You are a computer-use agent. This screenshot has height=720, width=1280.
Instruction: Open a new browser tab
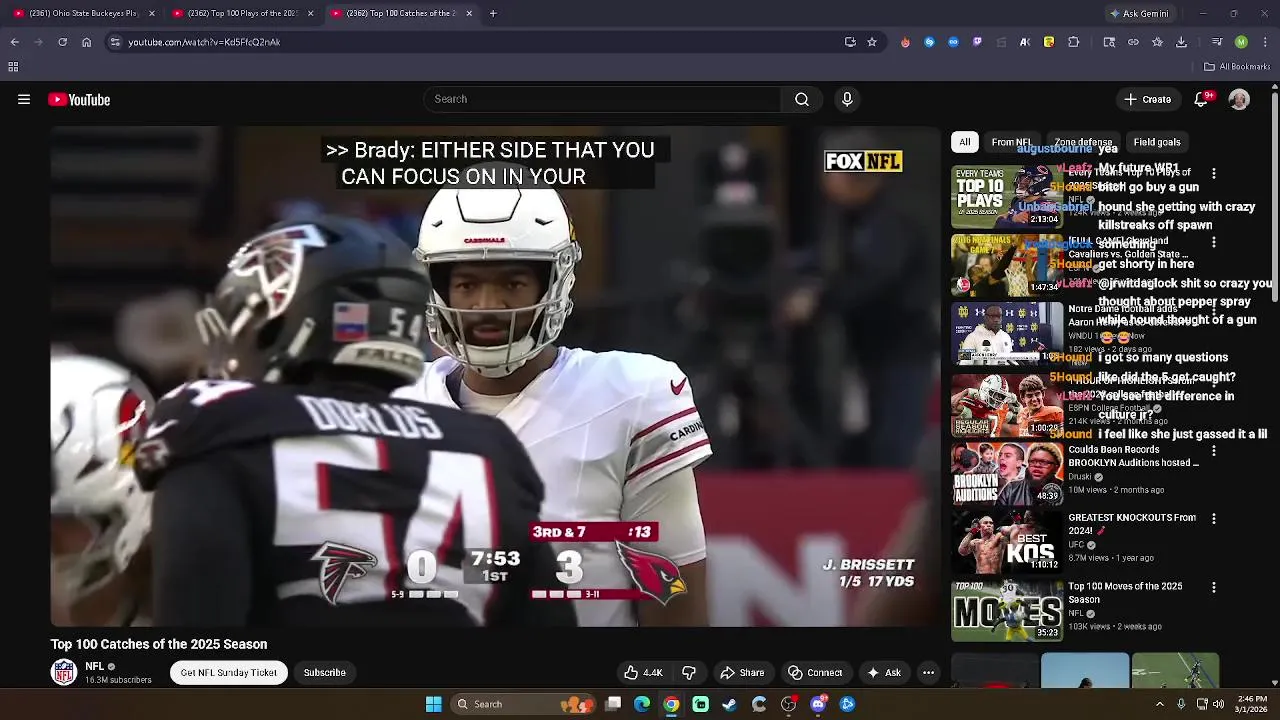(493, 13)
